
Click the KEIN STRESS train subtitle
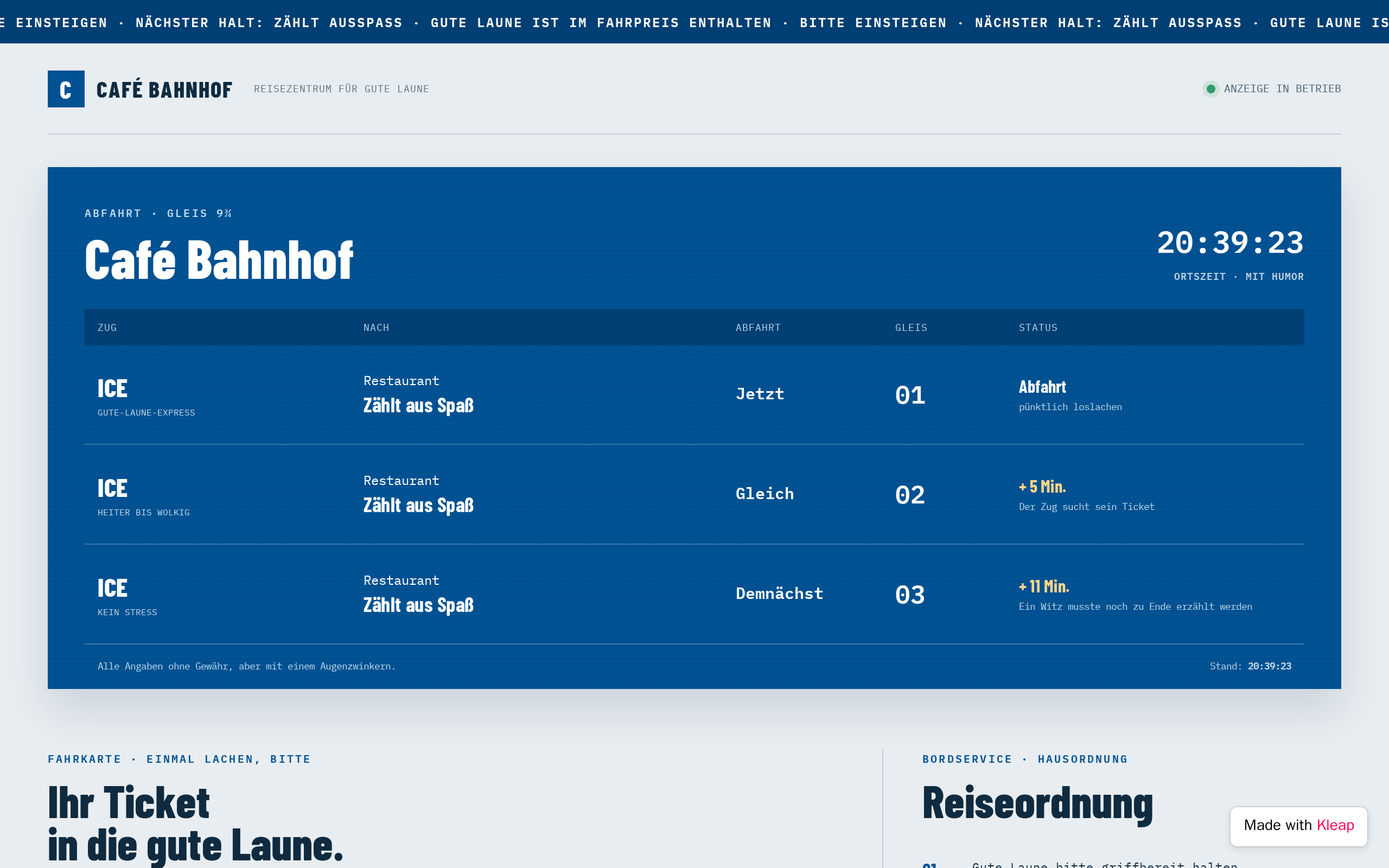click(x=128, y=612)
